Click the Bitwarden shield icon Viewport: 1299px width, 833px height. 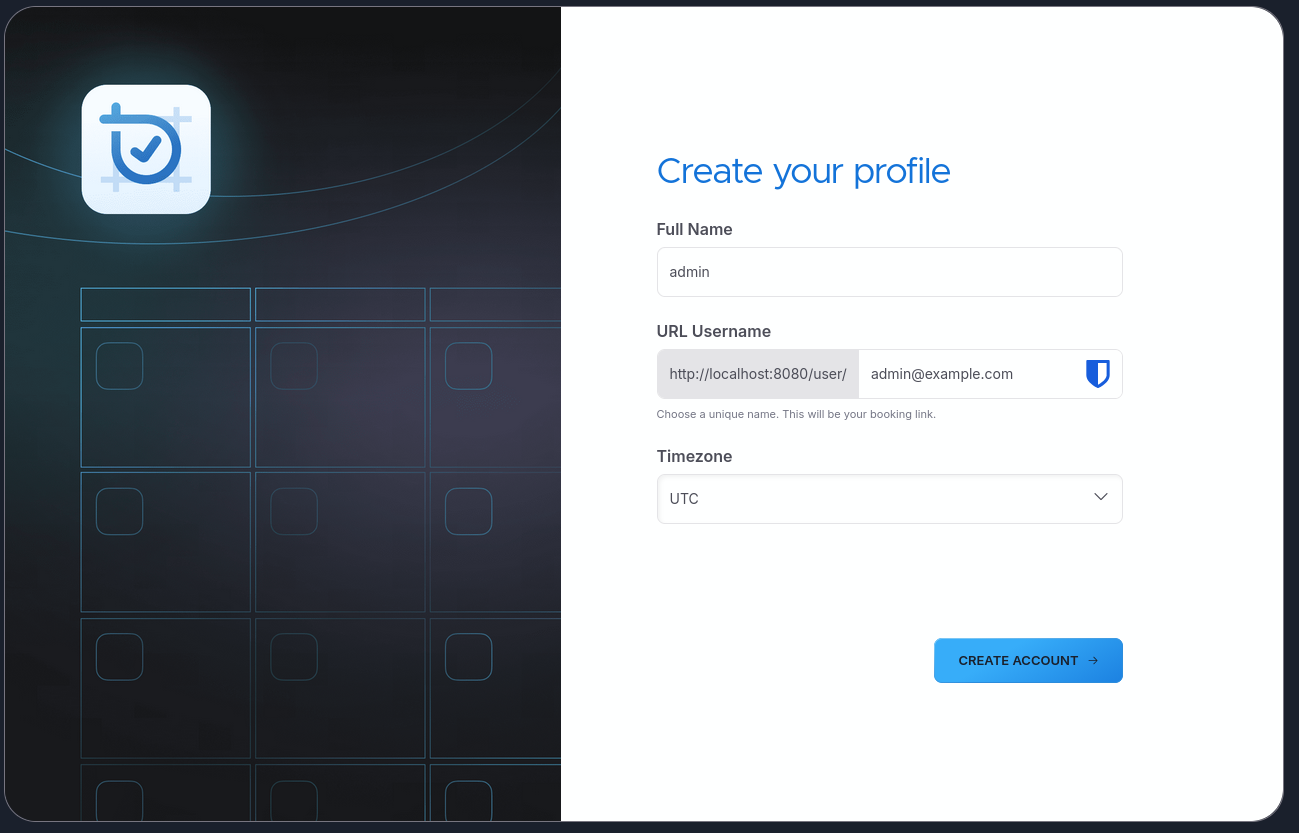(1097, 373)
